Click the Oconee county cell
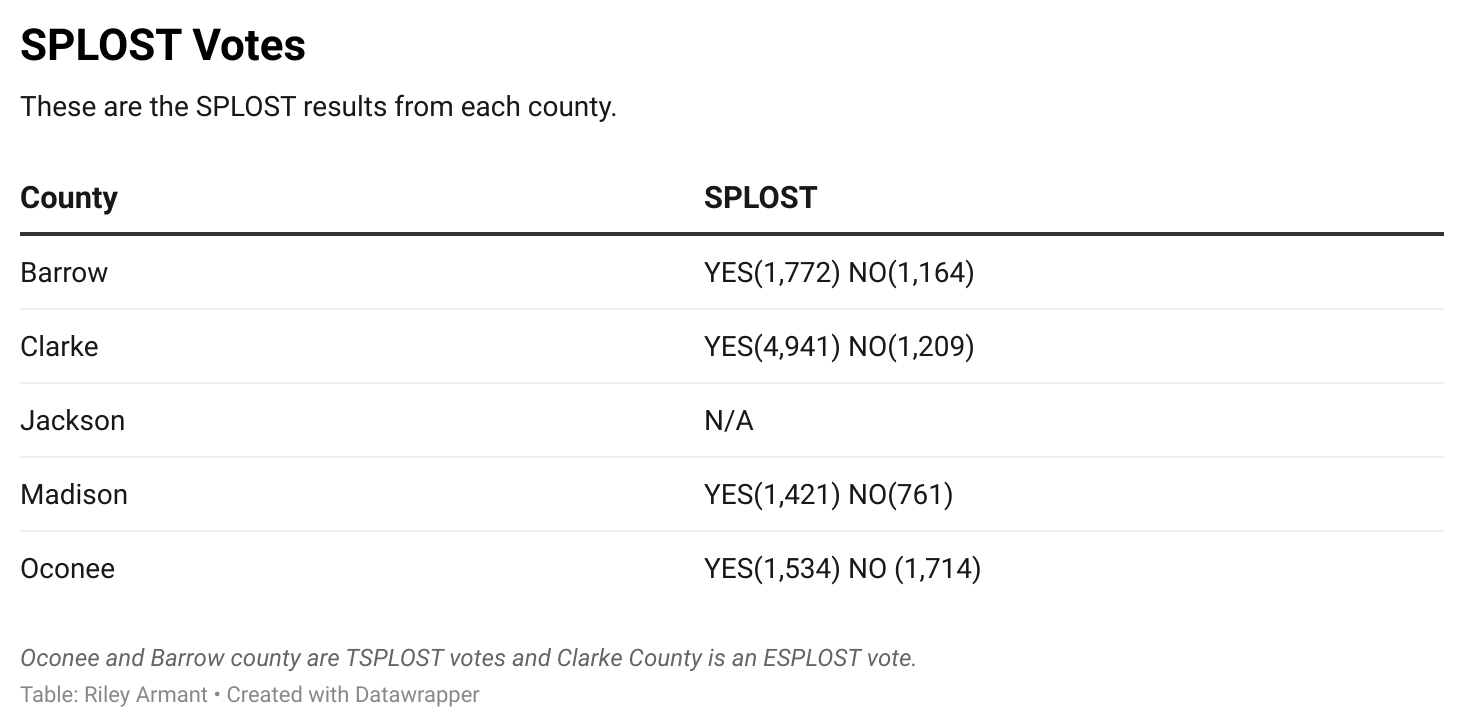This screenshot has height=728, width=1464. [x=67, y=568]
